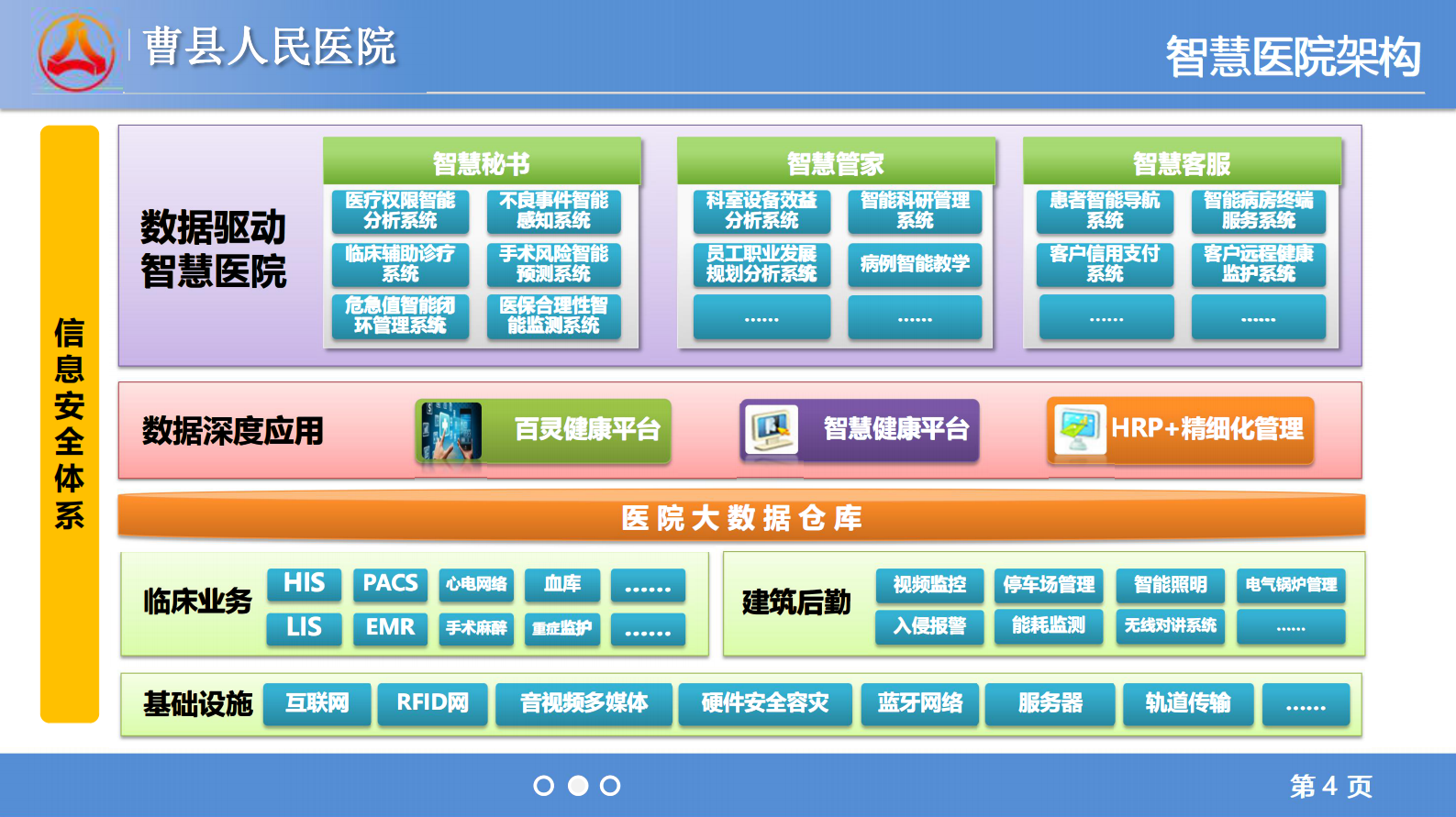The width and height of the screenshot is (1456, 817).
Task: Select the 入侵报警 box
Action: coord(930,626)
